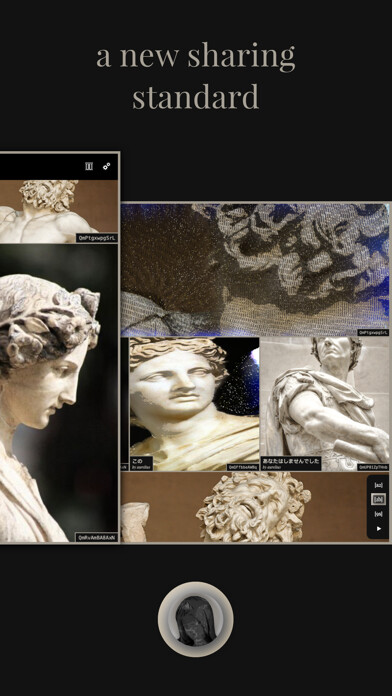Image resolution: width=392 pixels, height=696 pixels.
Task: Click the QmRvAmBA8AxN hash label
Action: coord(97,538)
